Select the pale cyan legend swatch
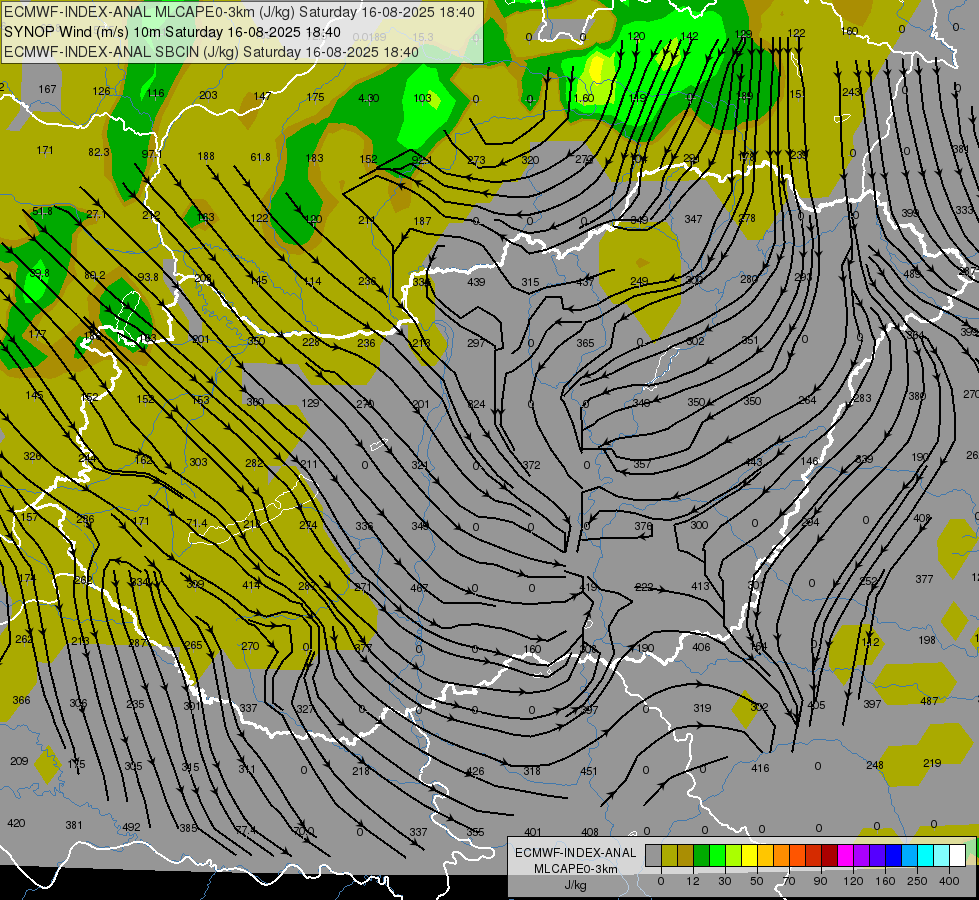The image size is (979, 900). point(942,856)
